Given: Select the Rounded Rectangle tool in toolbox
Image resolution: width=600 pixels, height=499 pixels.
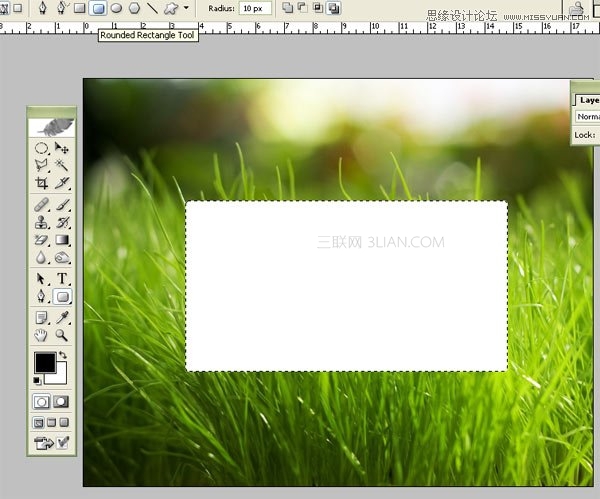Looking at the screenshot, I should point(62,297).
